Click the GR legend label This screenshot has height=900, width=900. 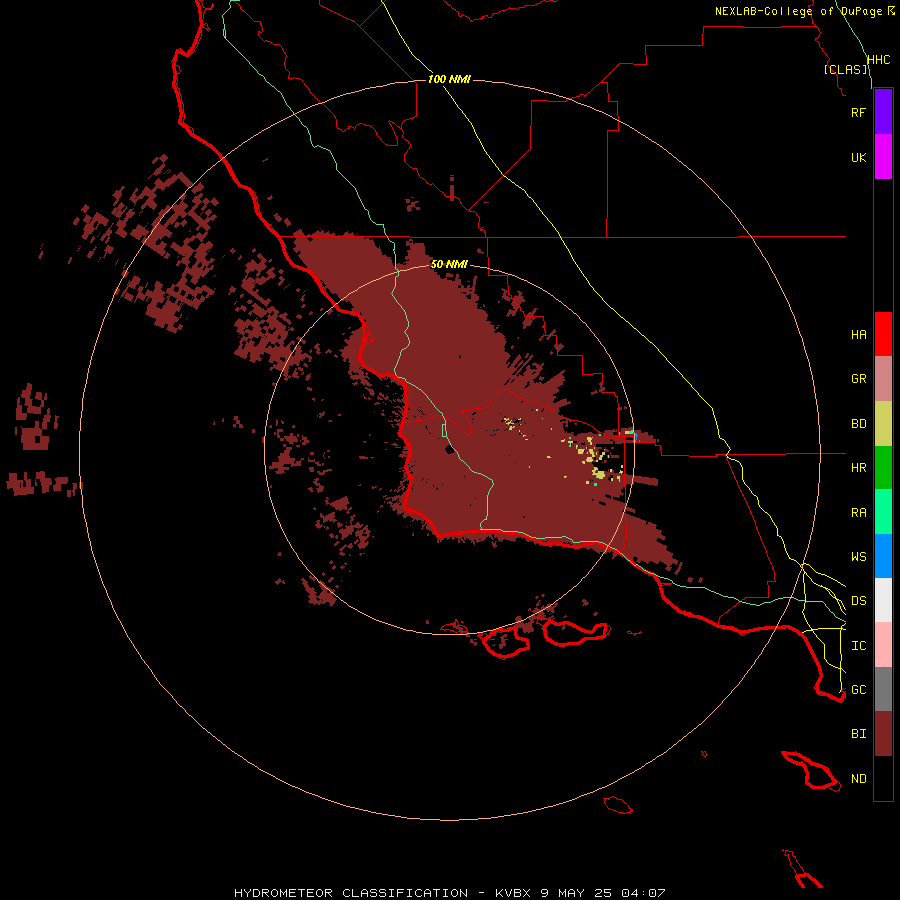click(x=858, y=379)
